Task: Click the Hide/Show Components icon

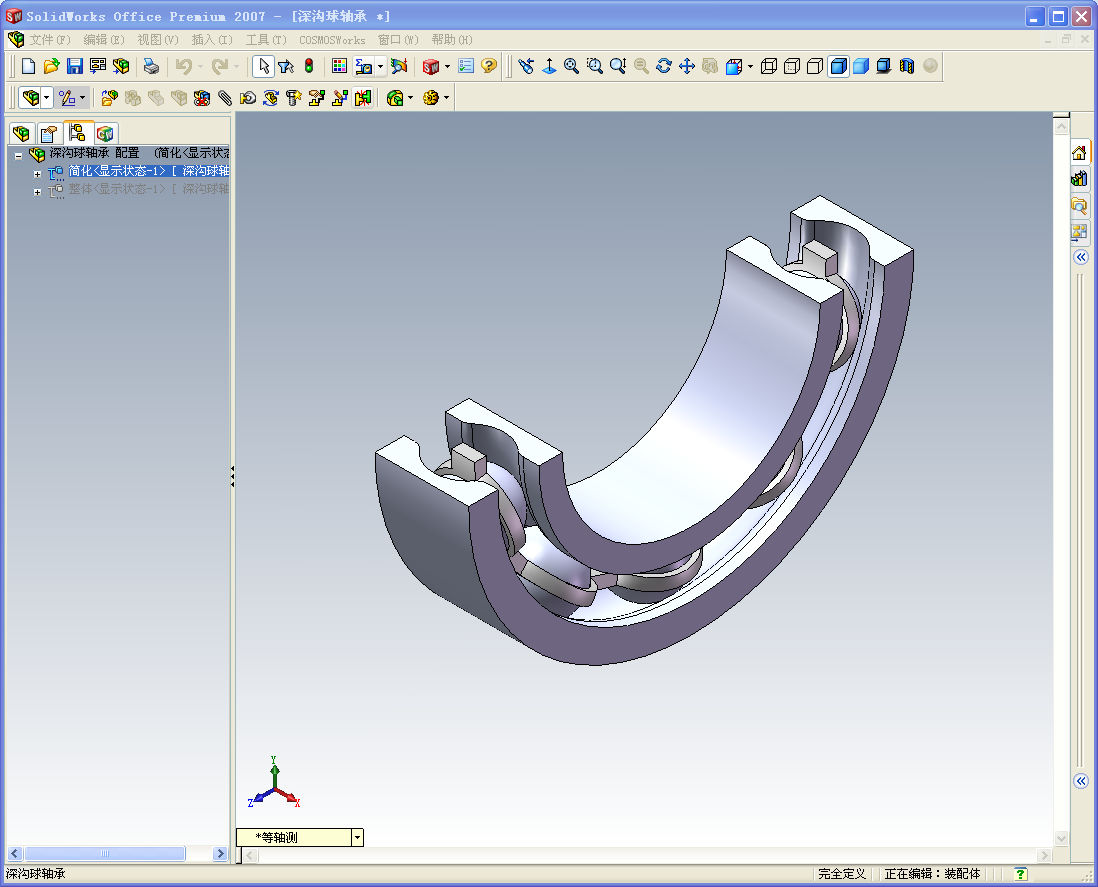Action: (x=132, y=98)
